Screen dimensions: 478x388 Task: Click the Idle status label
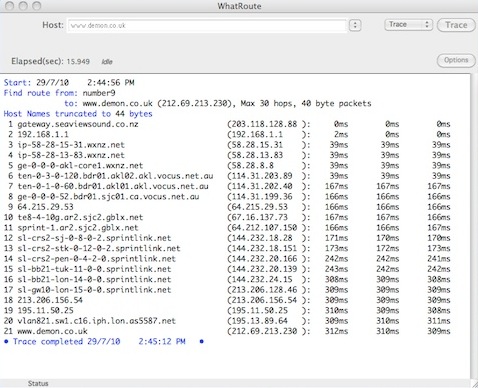tap(107, 62)
